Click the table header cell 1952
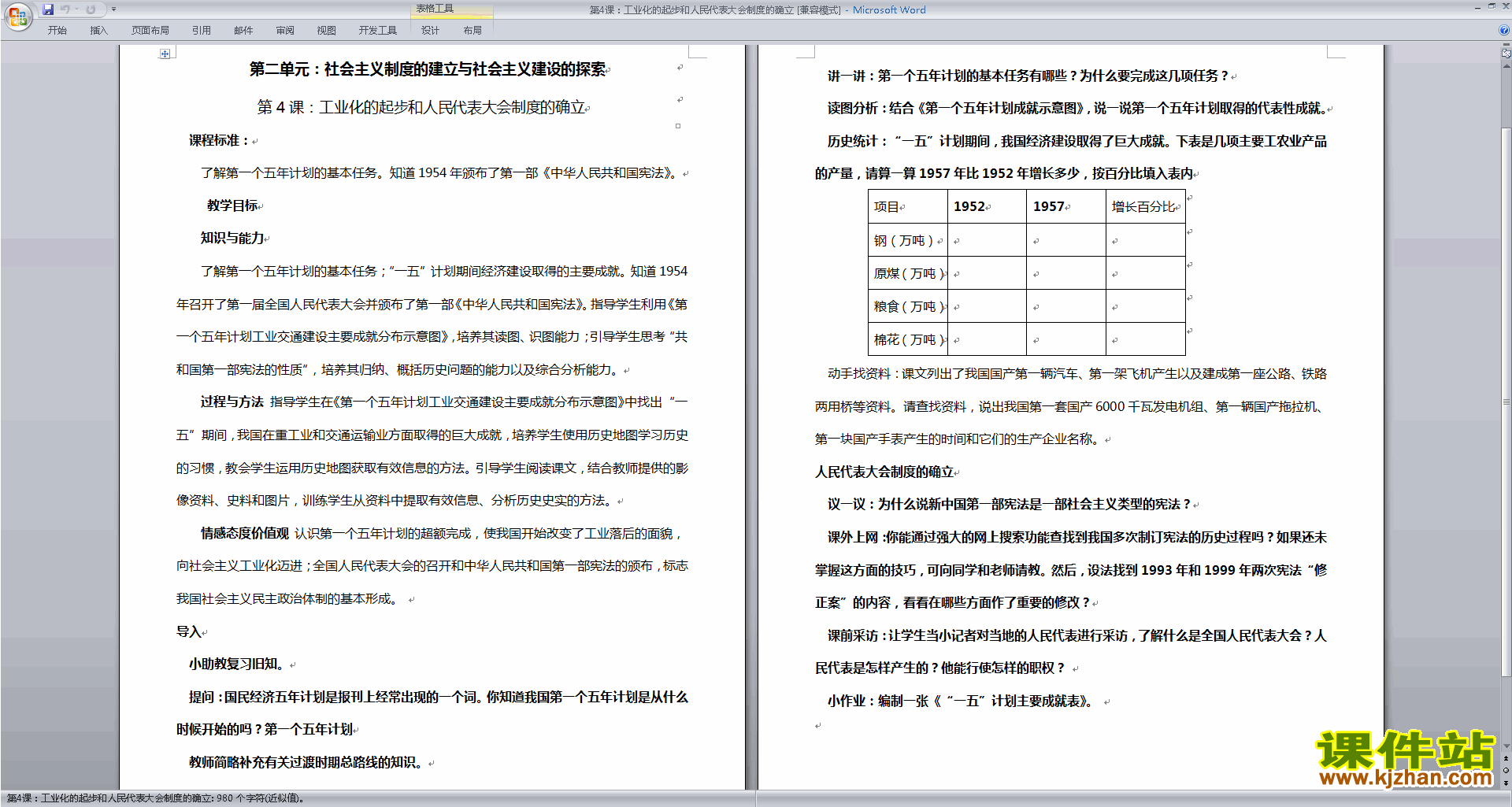The height and width of the screenshot is (807, 1512). [x=988, y=206]
